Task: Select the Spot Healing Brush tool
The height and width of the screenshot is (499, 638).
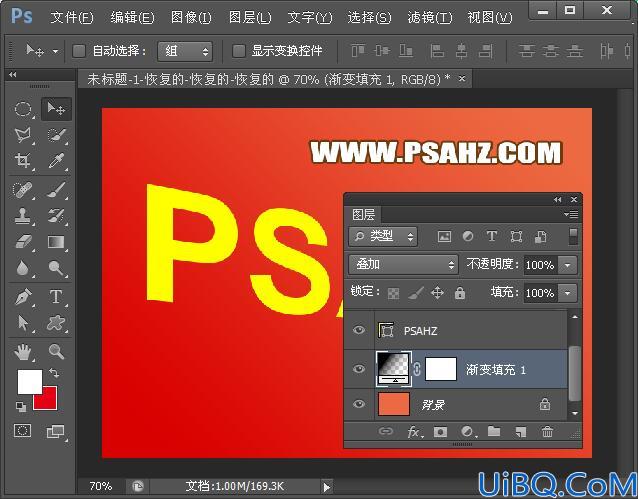Action: click(x=23, y=190)
